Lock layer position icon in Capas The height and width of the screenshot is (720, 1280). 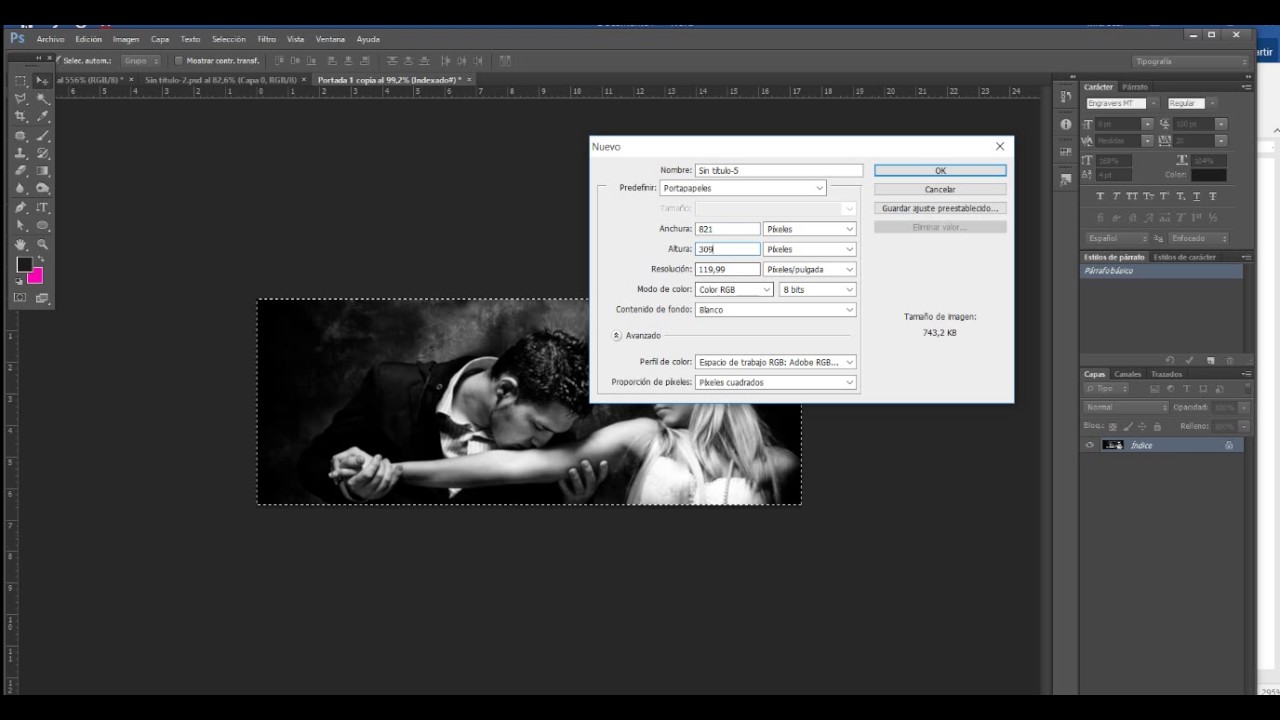tap(1142, 426)
